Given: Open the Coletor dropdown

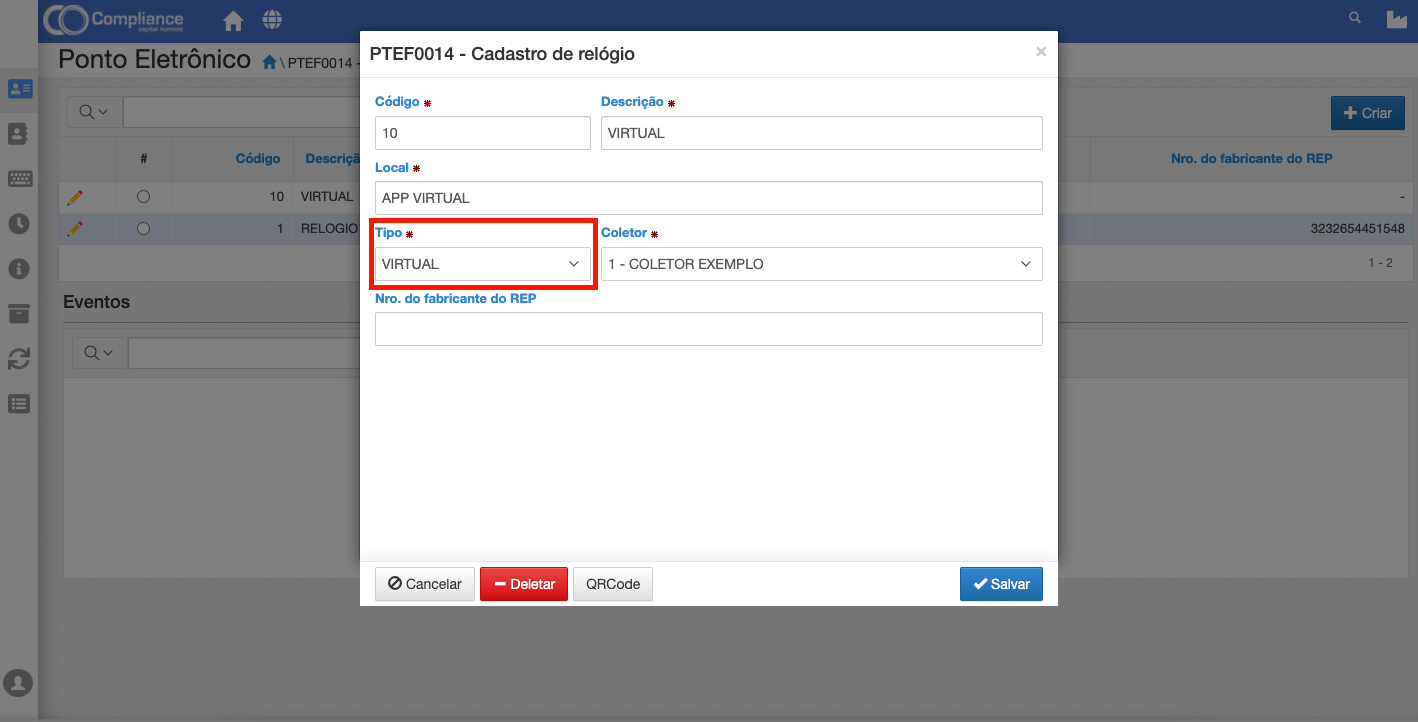Looking at the screenshot, I should coord(822,264).
